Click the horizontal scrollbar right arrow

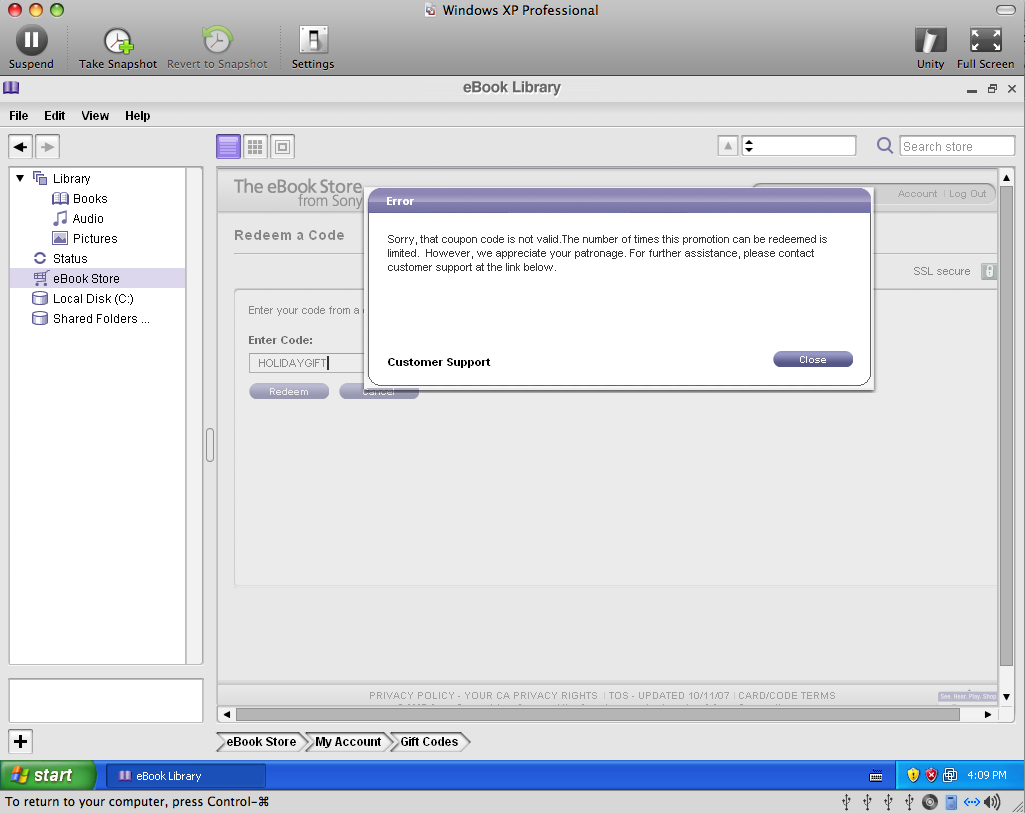click(987, 714)
